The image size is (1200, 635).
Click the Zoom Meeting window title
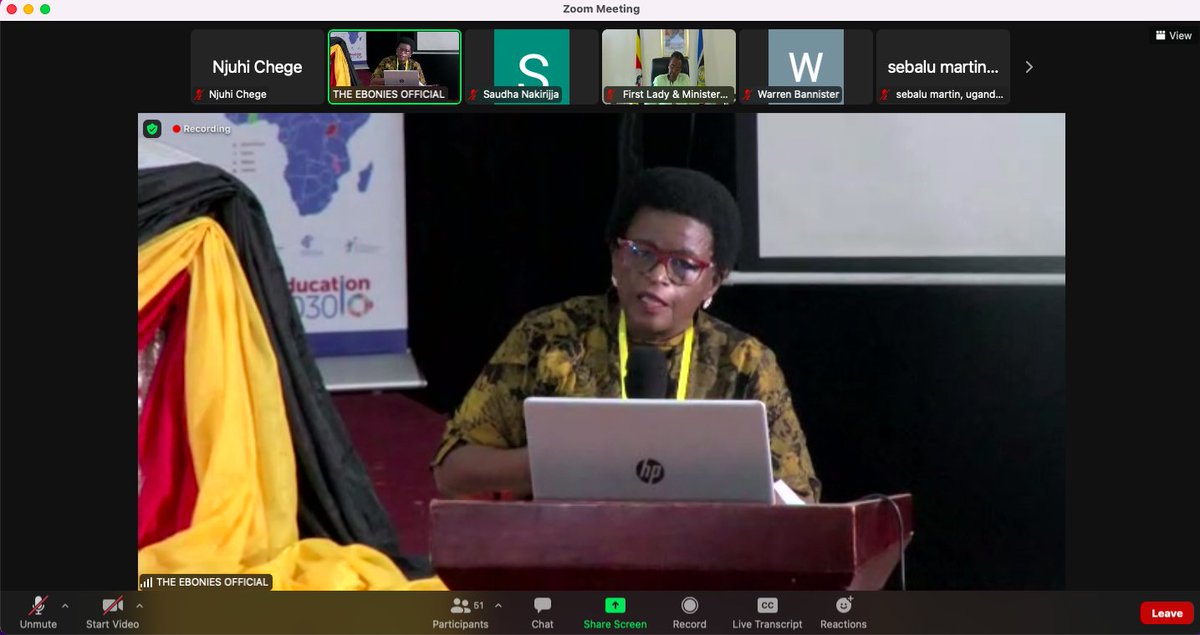[x=601, y=9]
